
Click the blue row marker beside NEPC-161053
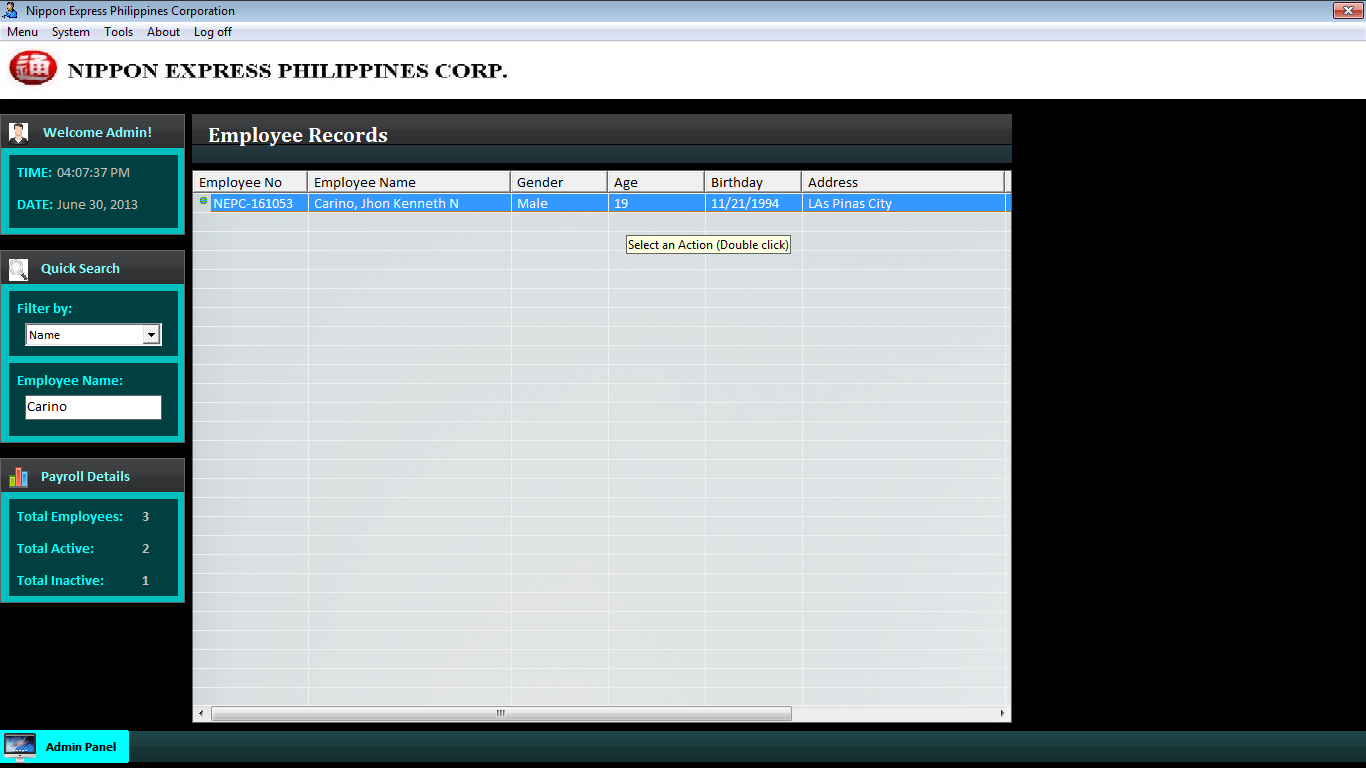204,201
